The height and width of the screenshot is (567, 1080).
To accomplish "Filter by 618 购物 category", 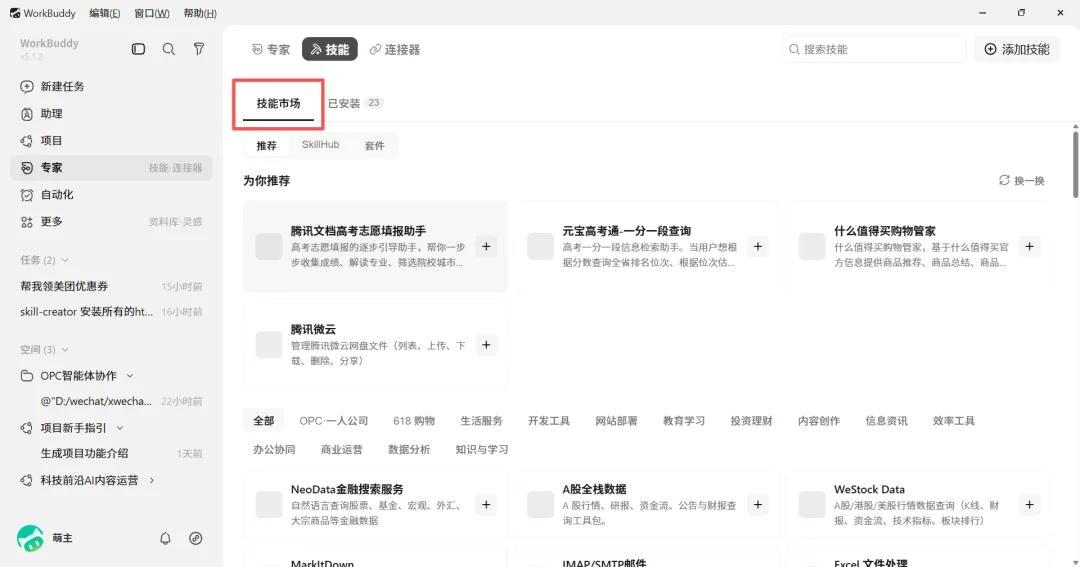I will tap(414, 421).
